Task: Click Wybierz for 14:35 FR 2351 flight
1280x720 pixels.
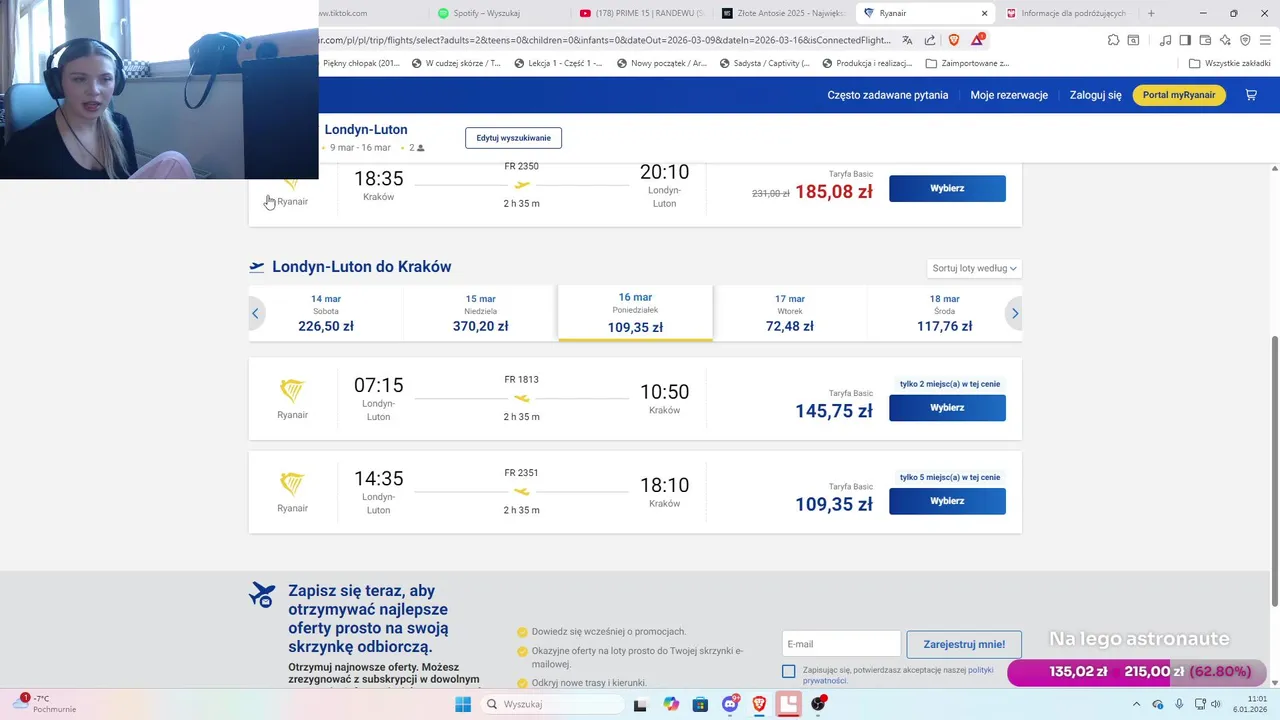Action: click(x=947, y=501)
